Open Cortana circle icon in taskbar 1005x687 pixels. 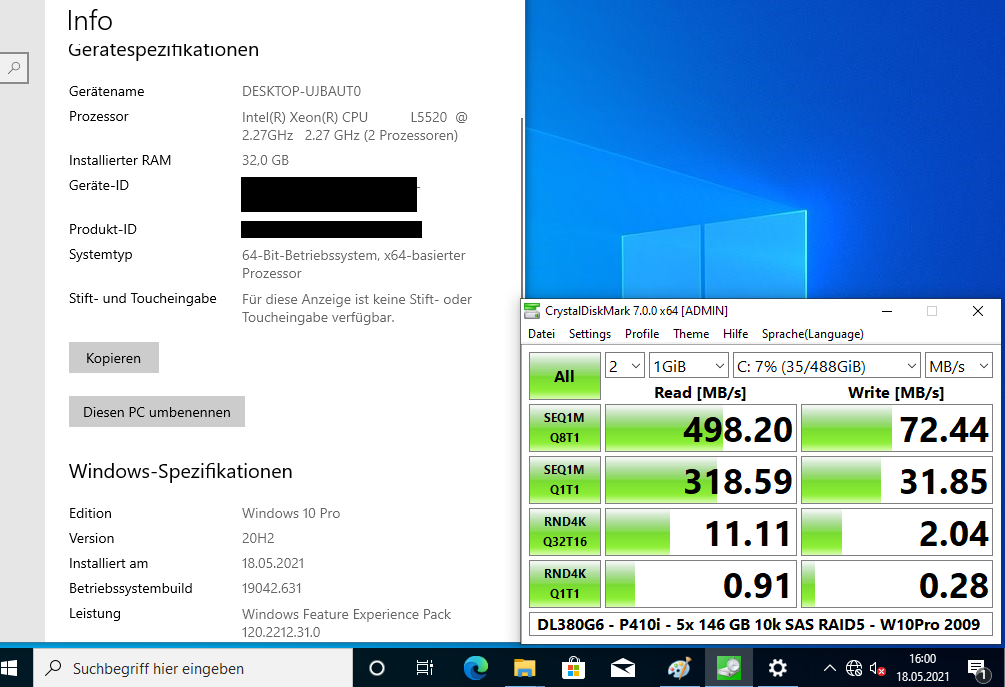point(377,668)
